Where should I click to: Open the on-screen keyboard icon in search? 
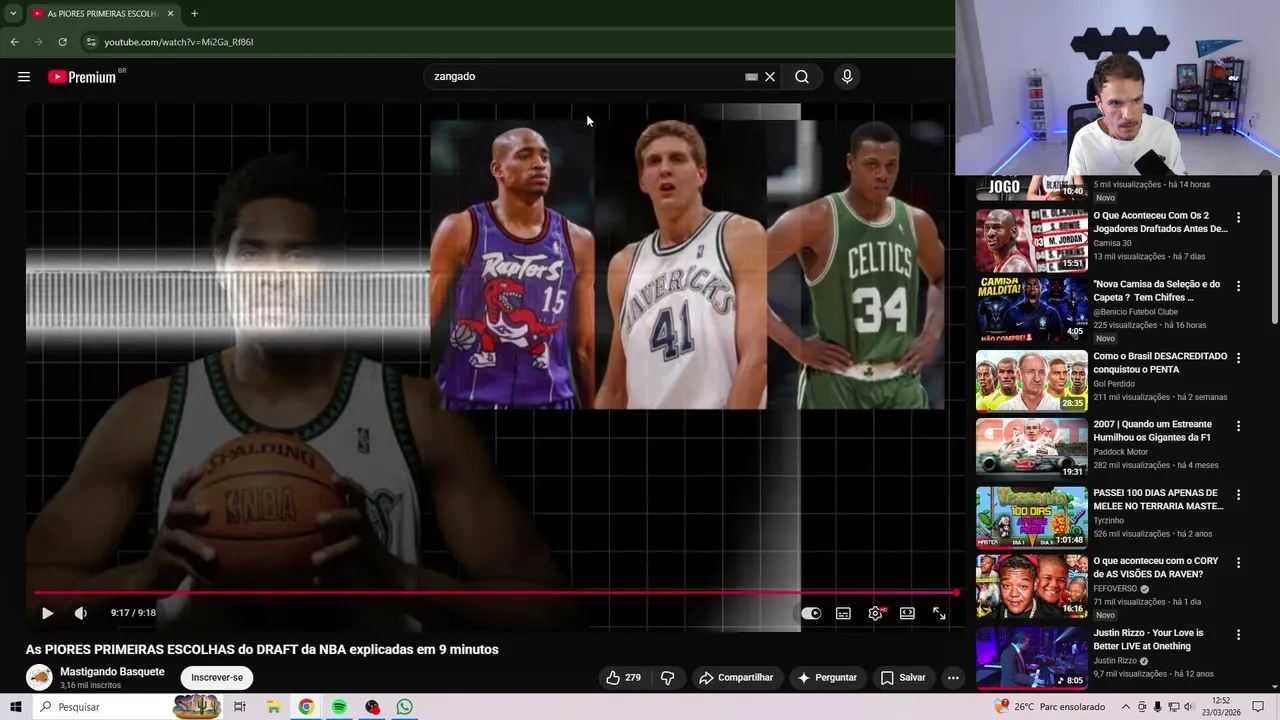(x=751, y=76)
